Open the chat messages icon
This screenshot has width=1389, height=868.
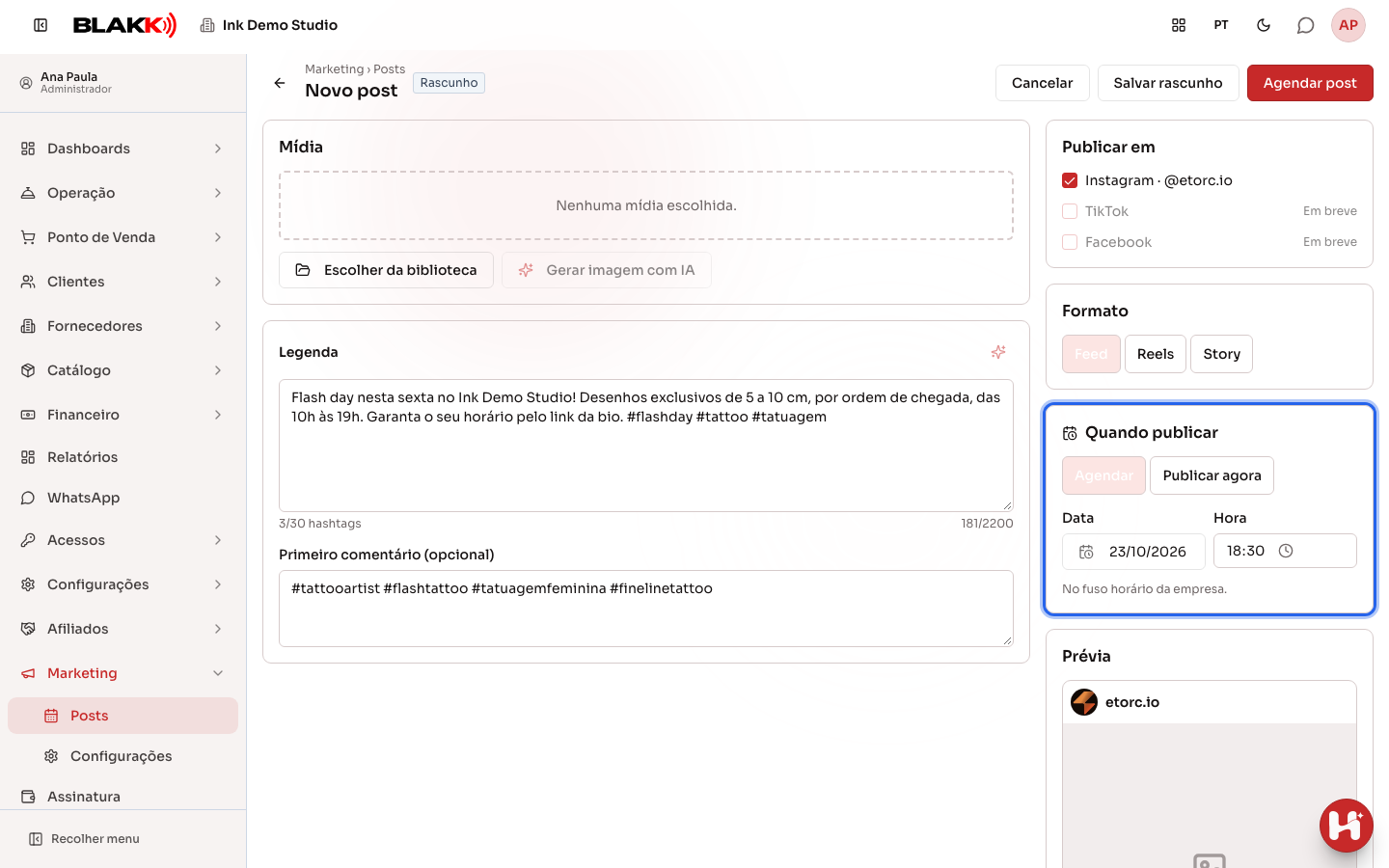pos(1306,25)
